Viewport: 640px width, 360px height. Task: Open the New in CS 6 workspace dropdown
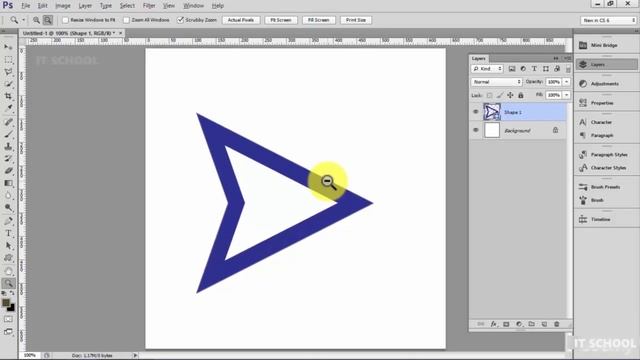[608, 20]
